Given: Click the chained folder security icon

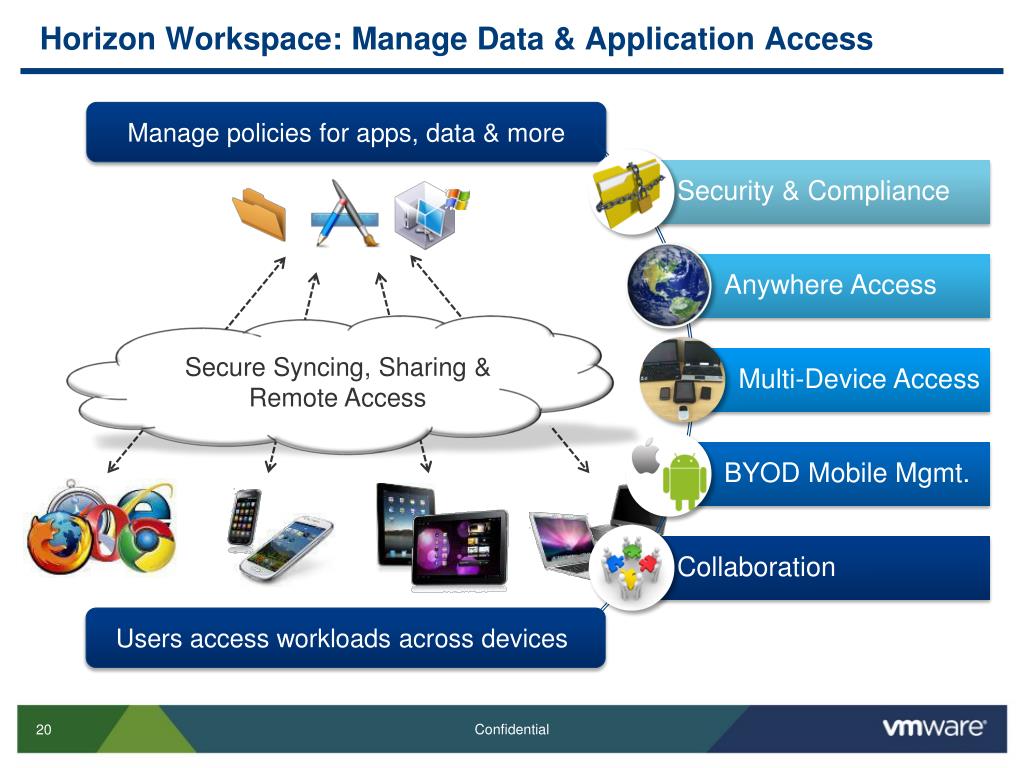Looking at the screenshot, I should click(631, 194).
